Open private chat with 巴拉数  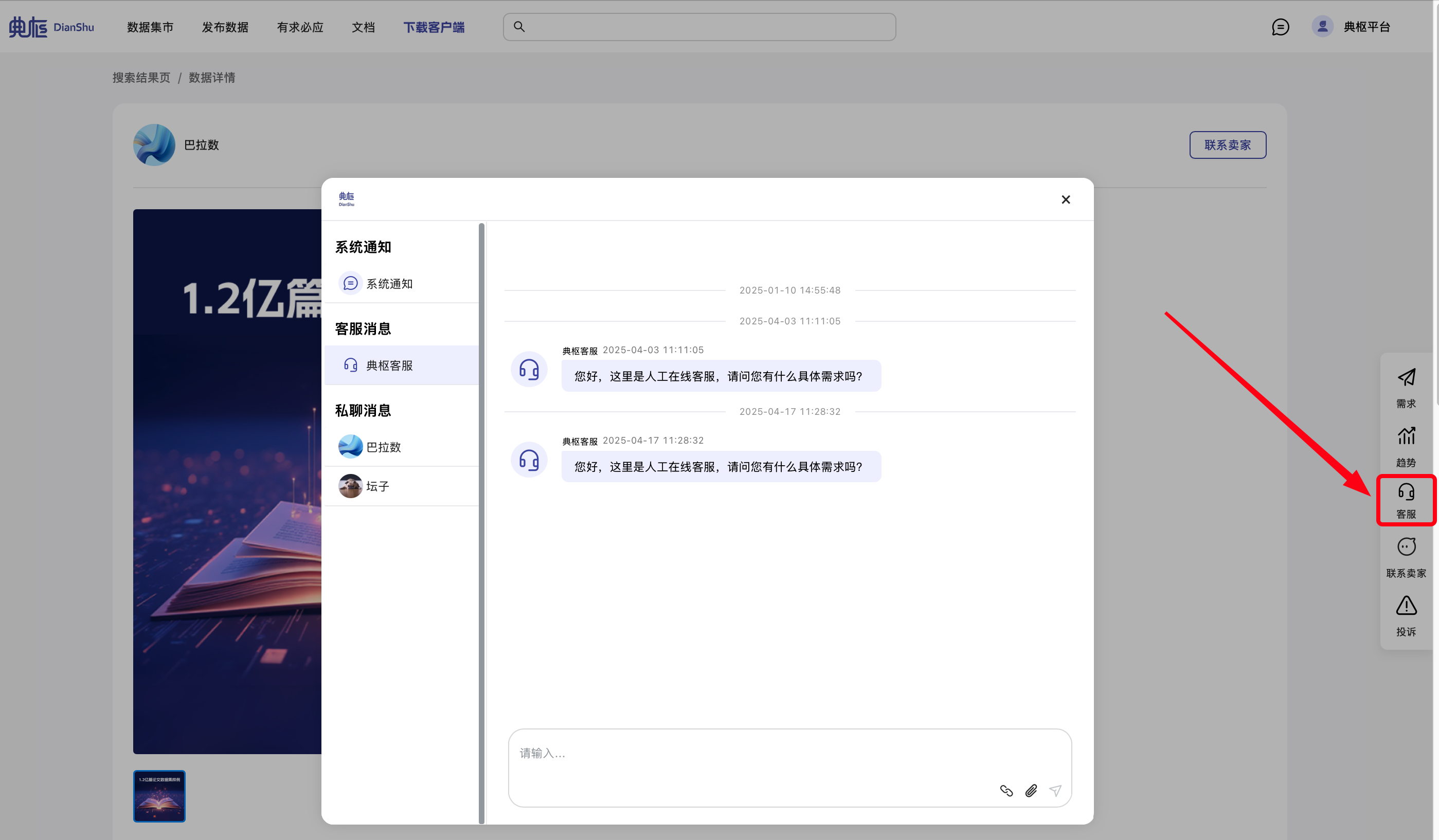point(402,447)
